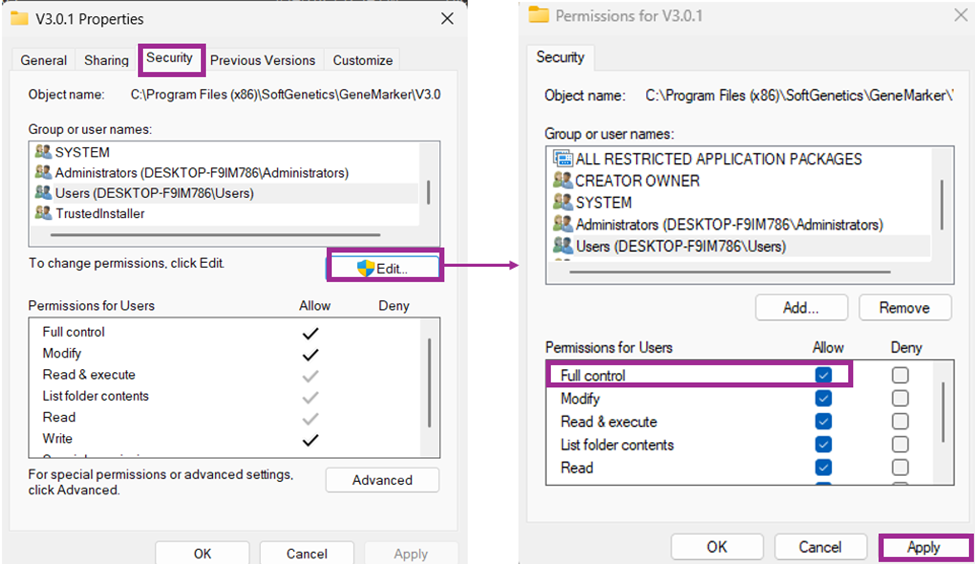Switch to the Sharing tab

(106, 60)
